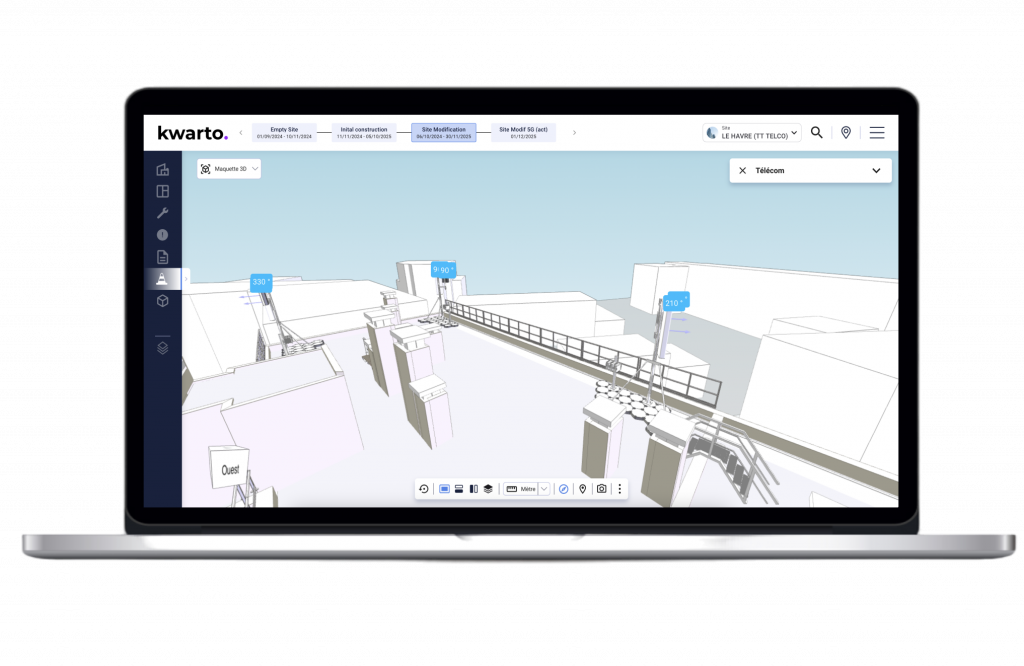Open the documents icon in sidebar
This screenshot has height=666, width=1024.
tap(162, 257)
